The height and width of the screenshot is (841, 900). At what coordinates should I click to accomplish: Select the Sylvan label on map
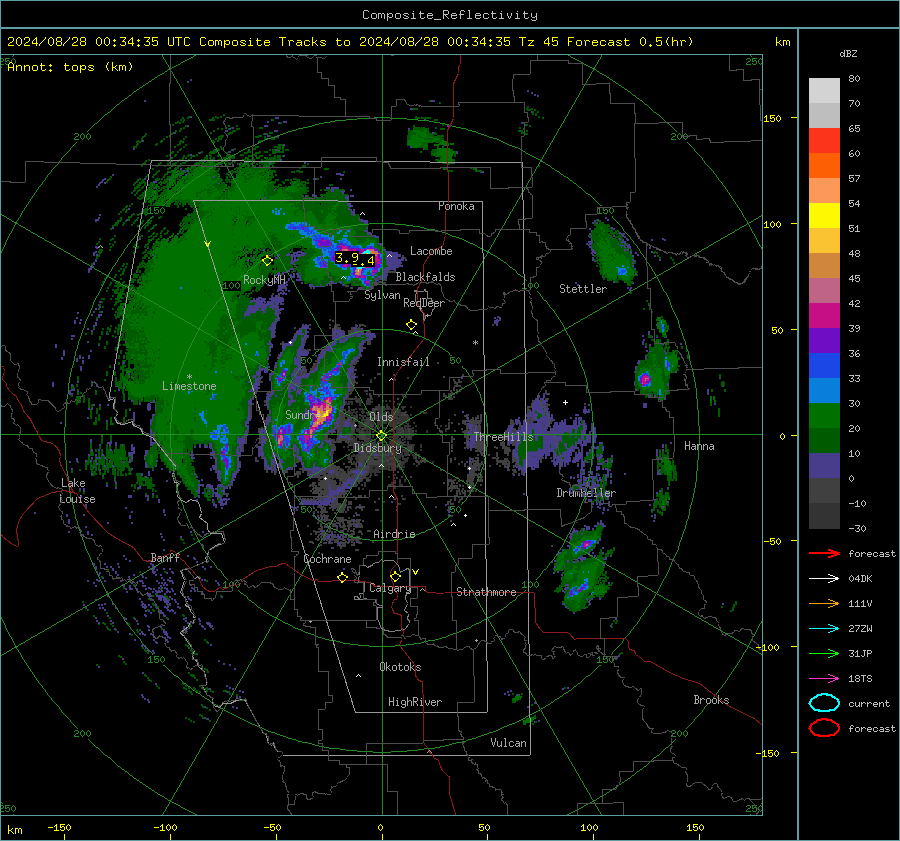point(382,295)
